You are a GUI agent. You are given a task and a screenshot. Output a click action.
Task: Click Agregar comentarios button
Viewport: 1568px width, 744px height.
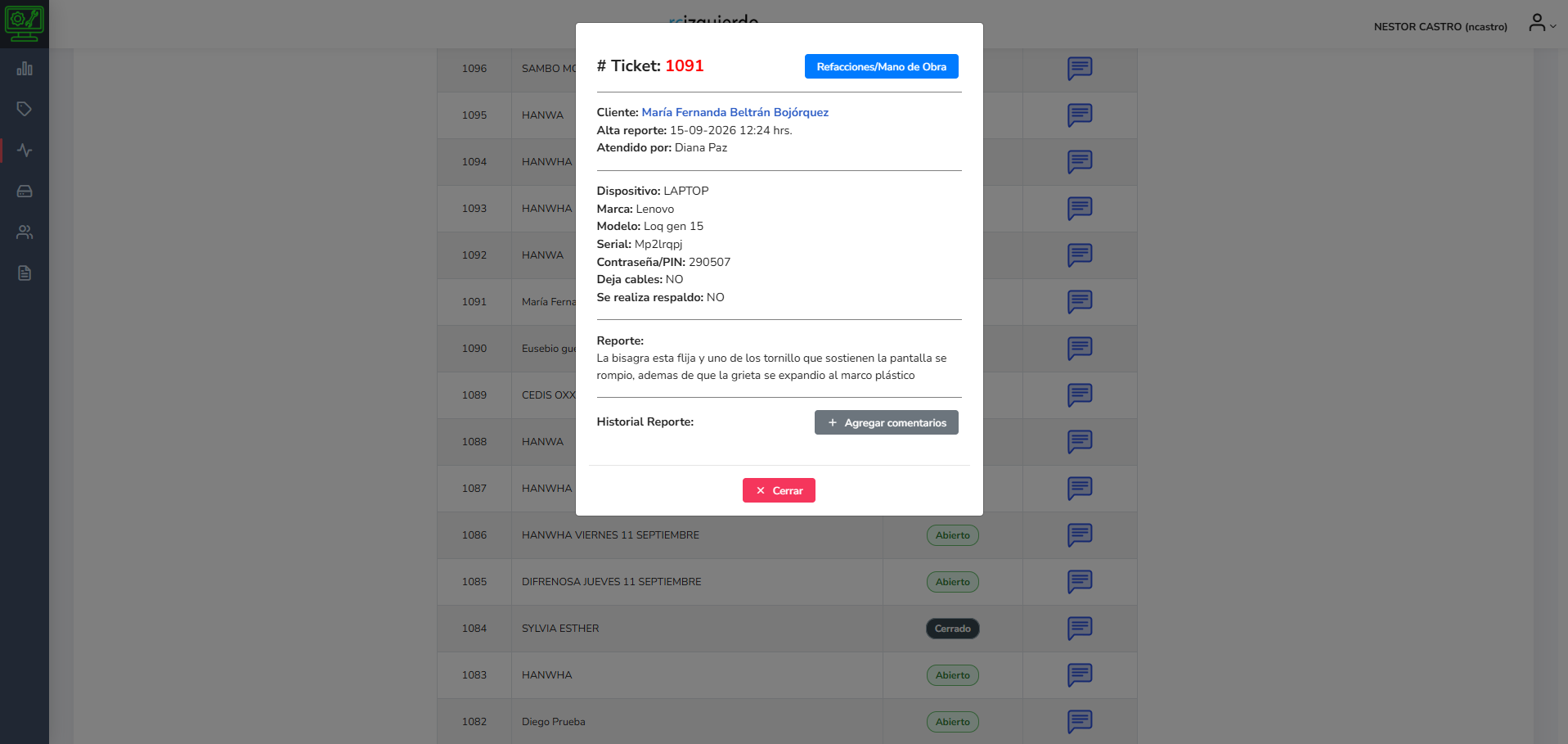coord(886,422)
